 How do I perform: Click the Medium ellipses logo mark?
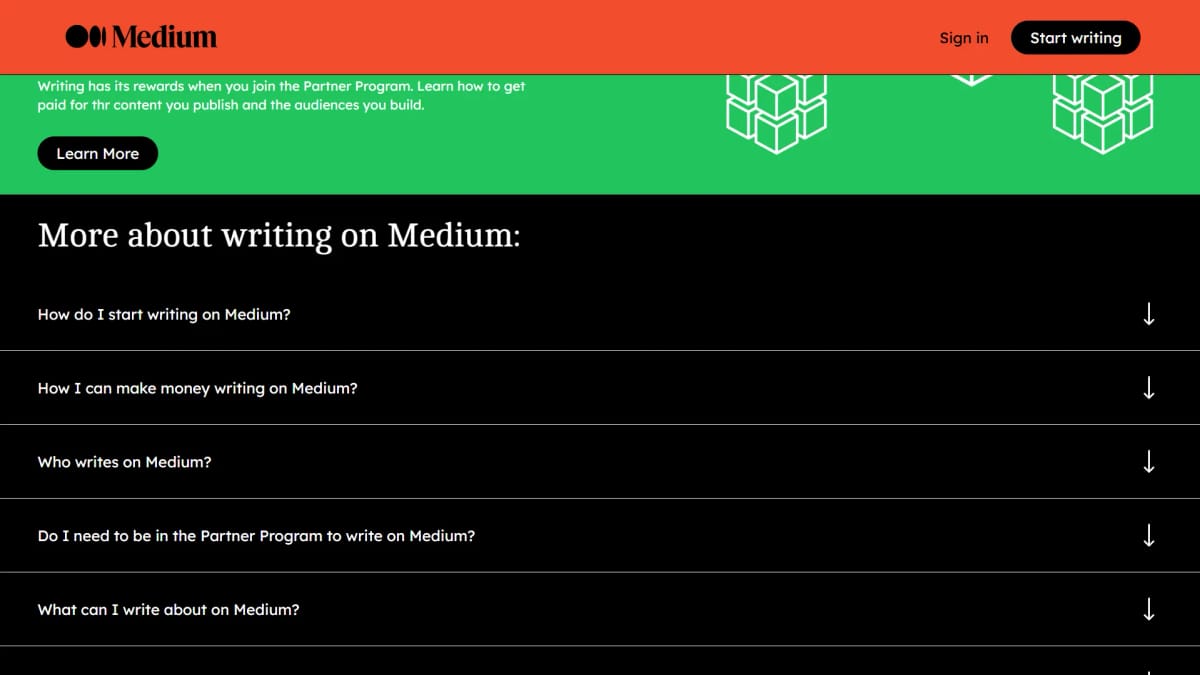86,37
